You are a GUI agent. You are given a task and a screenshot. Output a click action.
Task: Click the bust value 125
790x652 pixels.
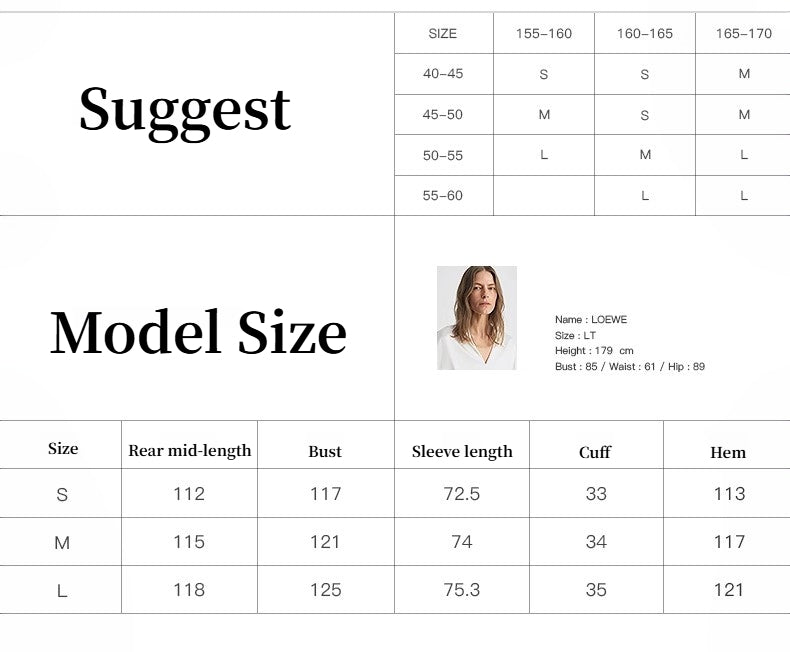tap(326, 590)
